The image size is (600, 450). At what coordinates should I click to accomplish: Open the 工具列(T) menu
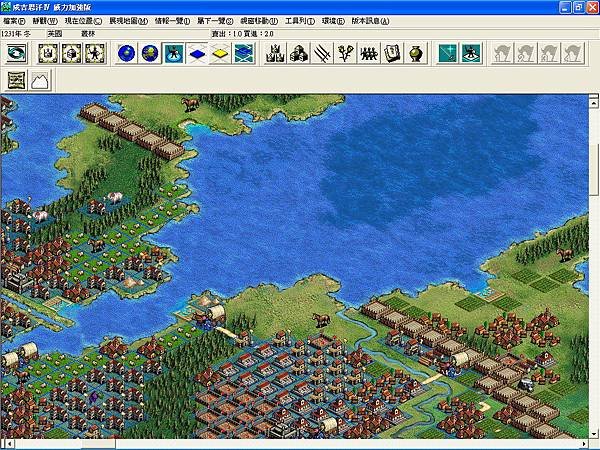pyautogui.click(x=300, y=21)
